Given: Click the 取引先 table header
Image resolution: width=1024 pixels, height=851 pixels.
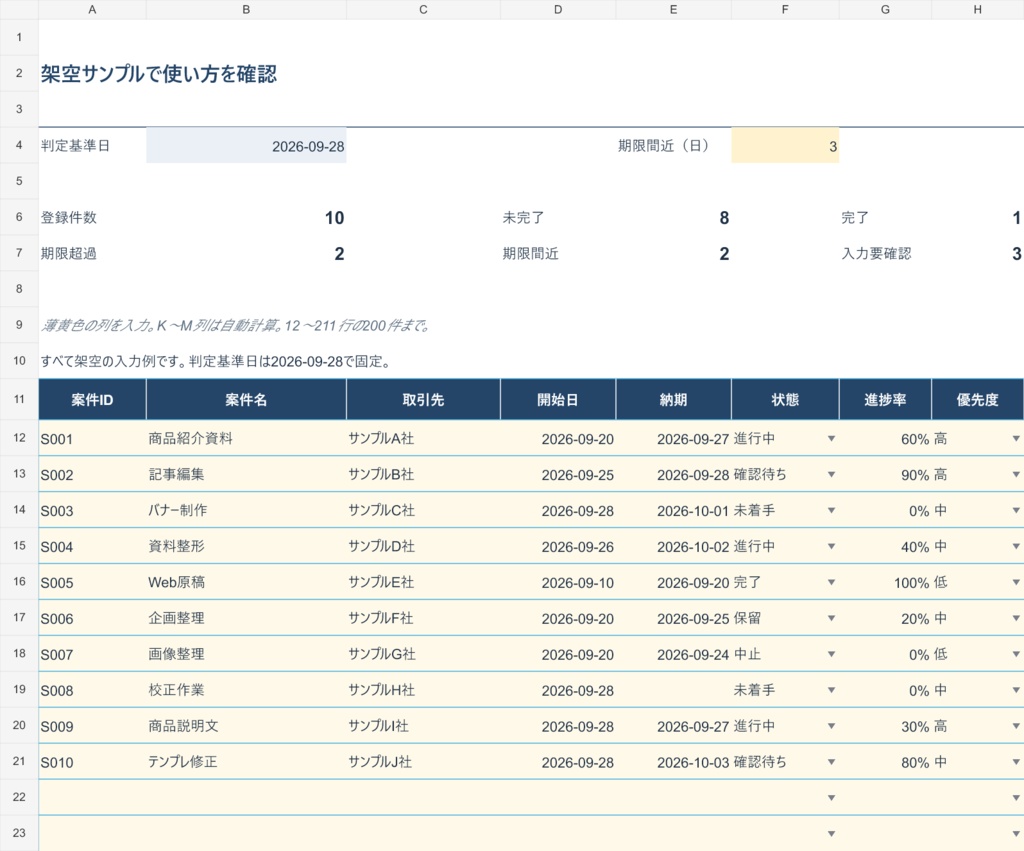Looking at the screenshot, I should click(423, 400).
